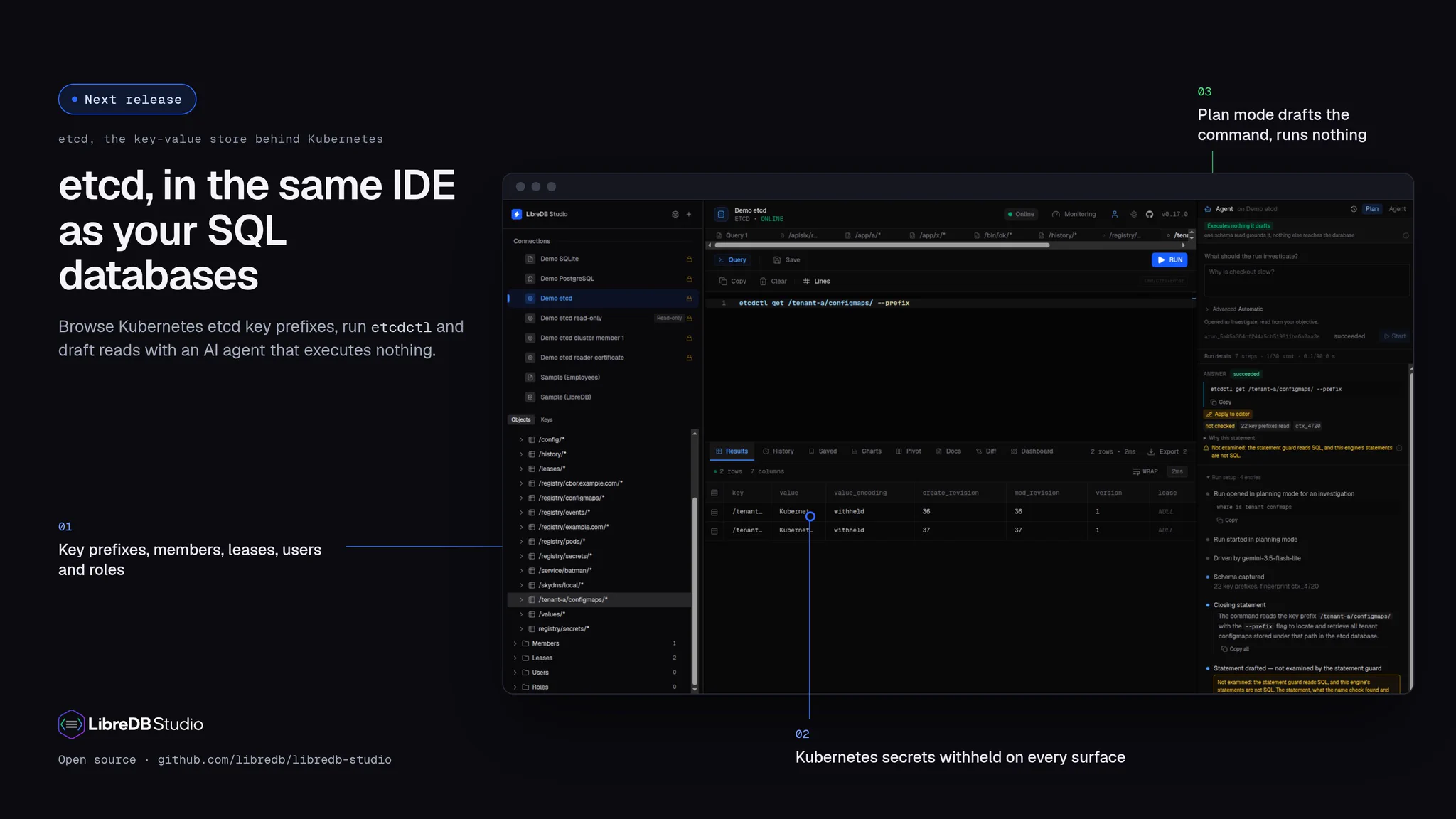The image size is (1456, 819).
Task: Expand the Leases folder
Action: [x=515, y=658]
